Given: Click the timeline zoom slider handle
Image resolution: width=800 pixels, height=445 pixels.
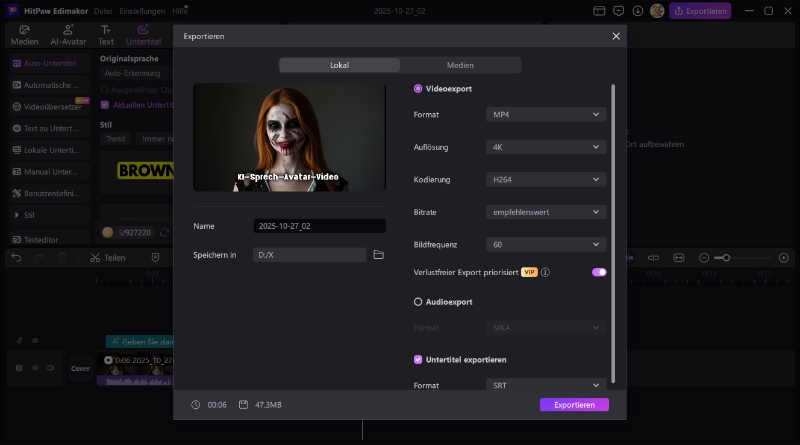Looking at the screenshot, I should tap(726, 258).
